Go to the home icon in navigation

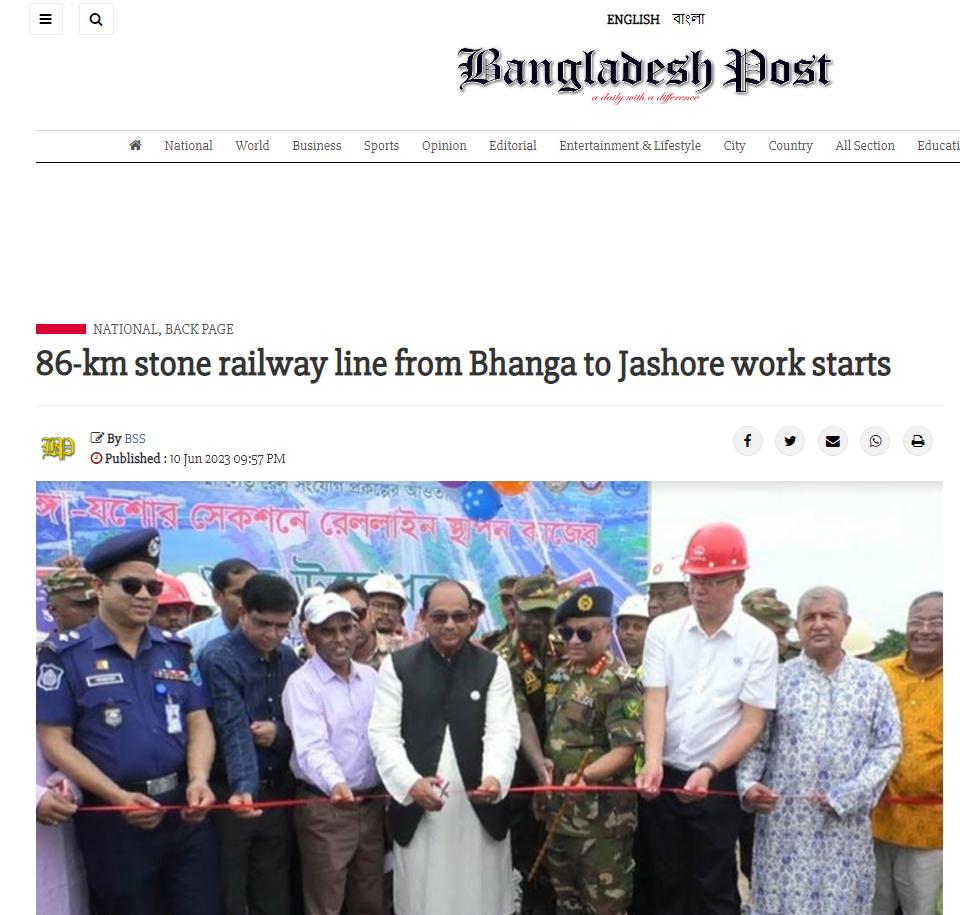click(135, 145)
